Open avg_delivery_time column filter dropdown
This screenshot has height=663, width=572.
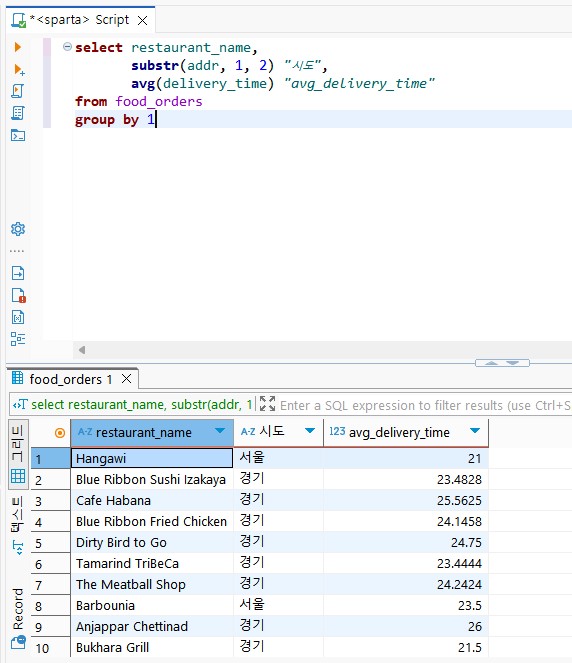(475, 431)
